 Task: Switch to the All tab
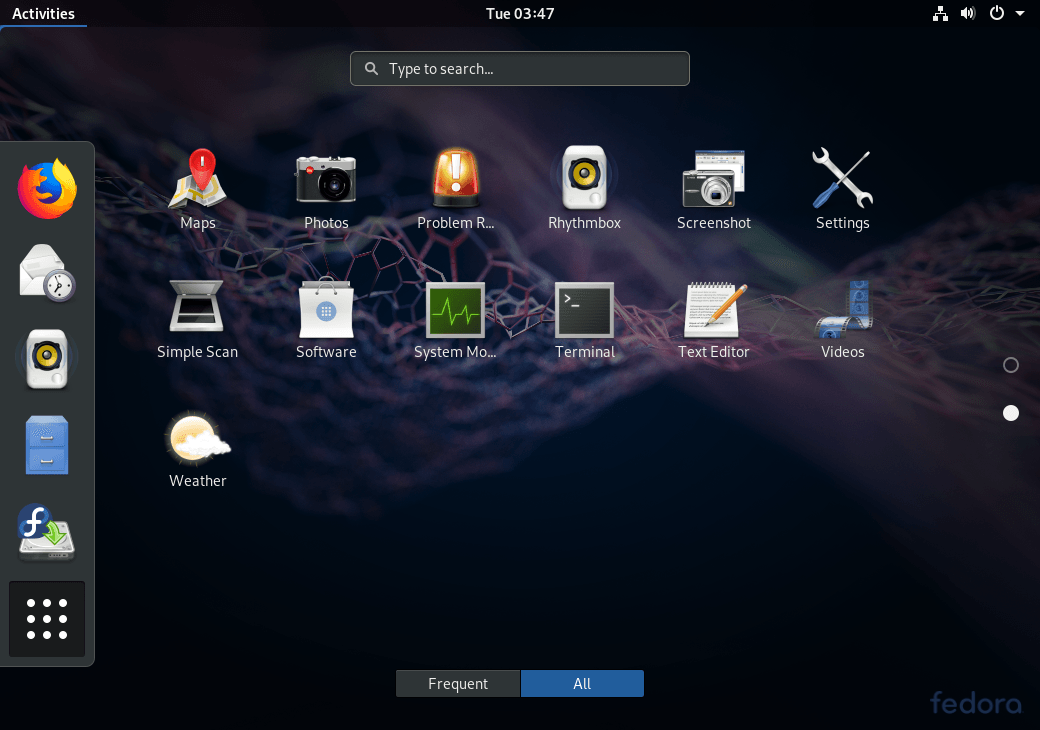[582, 684]
